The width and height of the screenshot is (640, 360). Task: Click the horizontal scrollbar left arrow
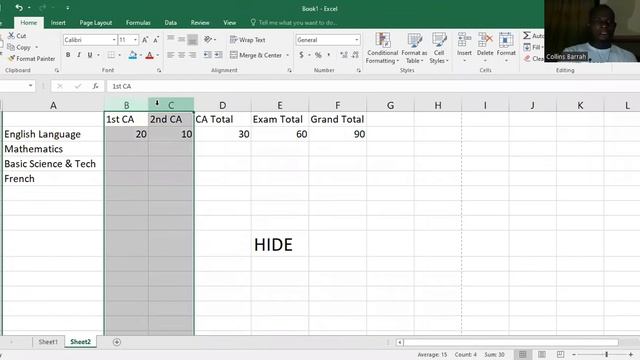pos(400,342)
